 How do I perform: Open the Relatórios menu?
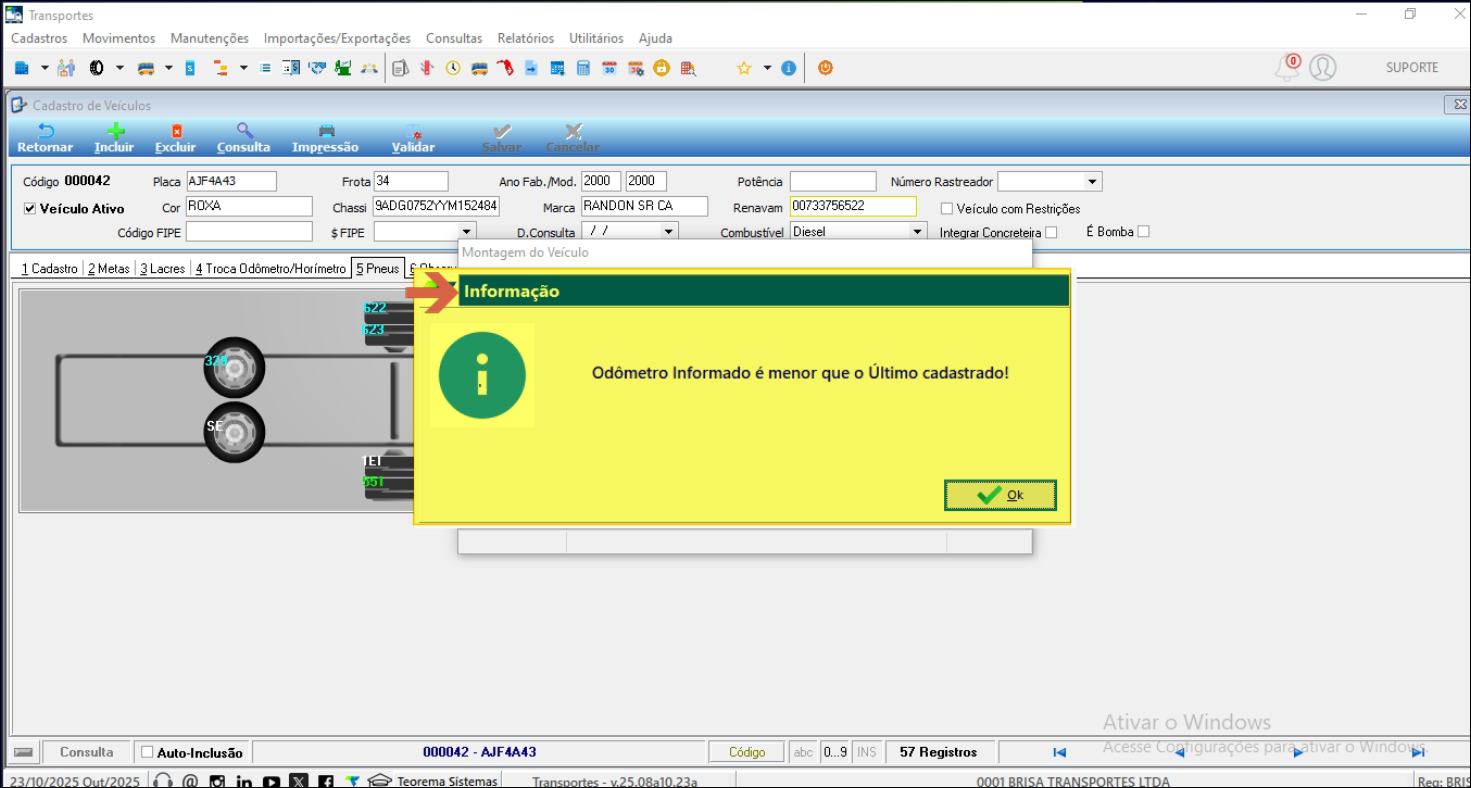[x=525, y=38]
